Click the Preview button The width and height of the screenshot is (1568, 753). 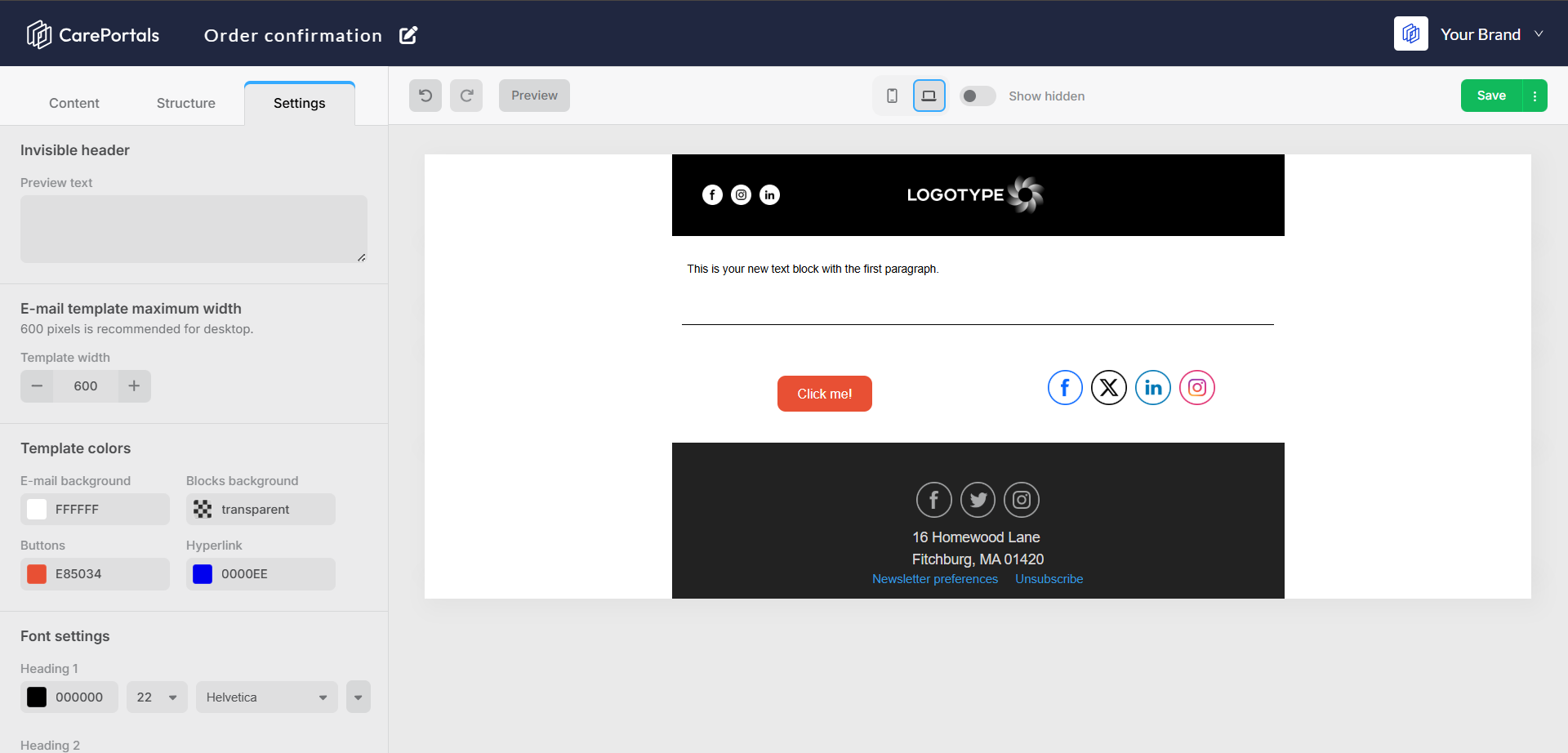(534, 96)
